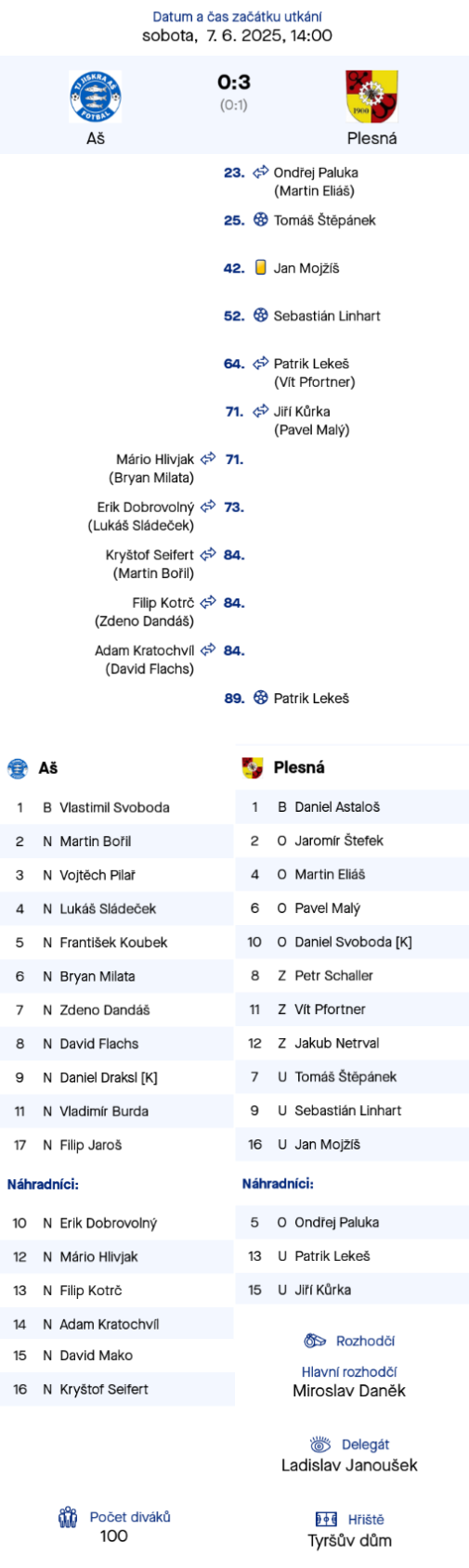Click the Plesná team crest in header
This screenshot has height=1568, width=469.
point(371,96)
